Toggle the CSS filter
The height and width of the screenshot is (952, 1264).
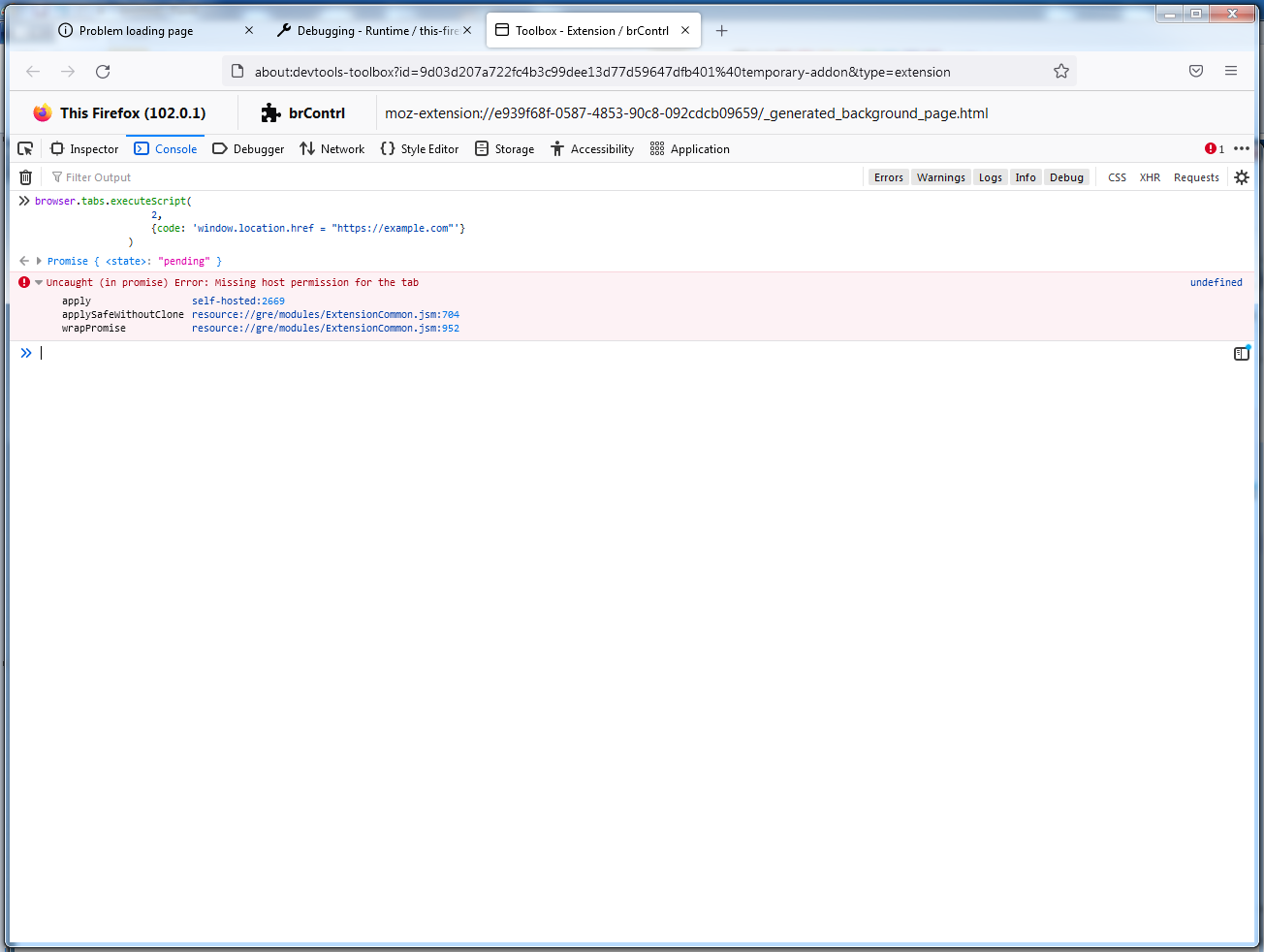coord(1117,177)
